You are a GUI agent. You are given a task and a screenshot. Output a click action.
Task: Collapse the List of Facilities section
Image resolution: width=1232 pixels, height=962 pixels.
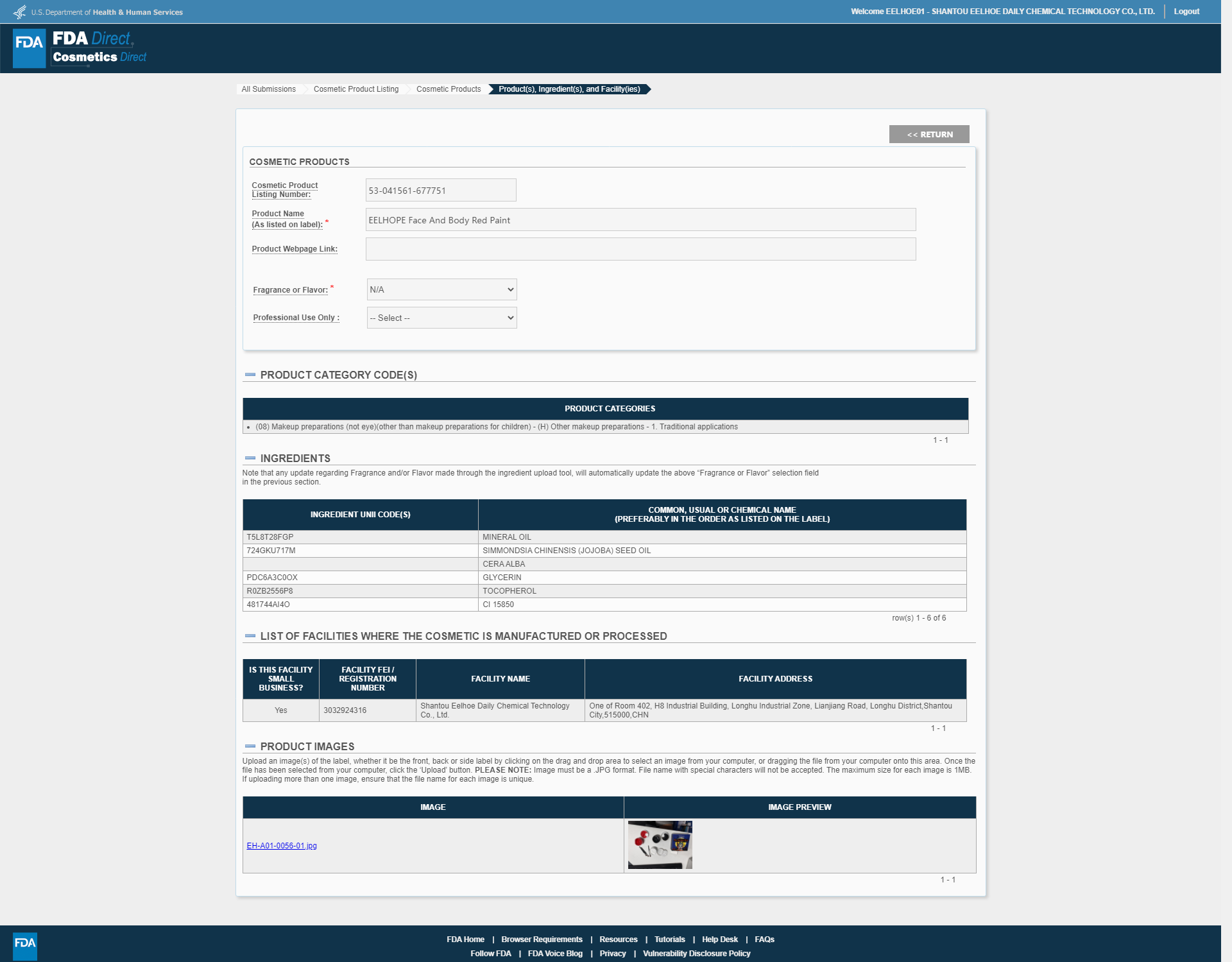[x=250, y=635]
